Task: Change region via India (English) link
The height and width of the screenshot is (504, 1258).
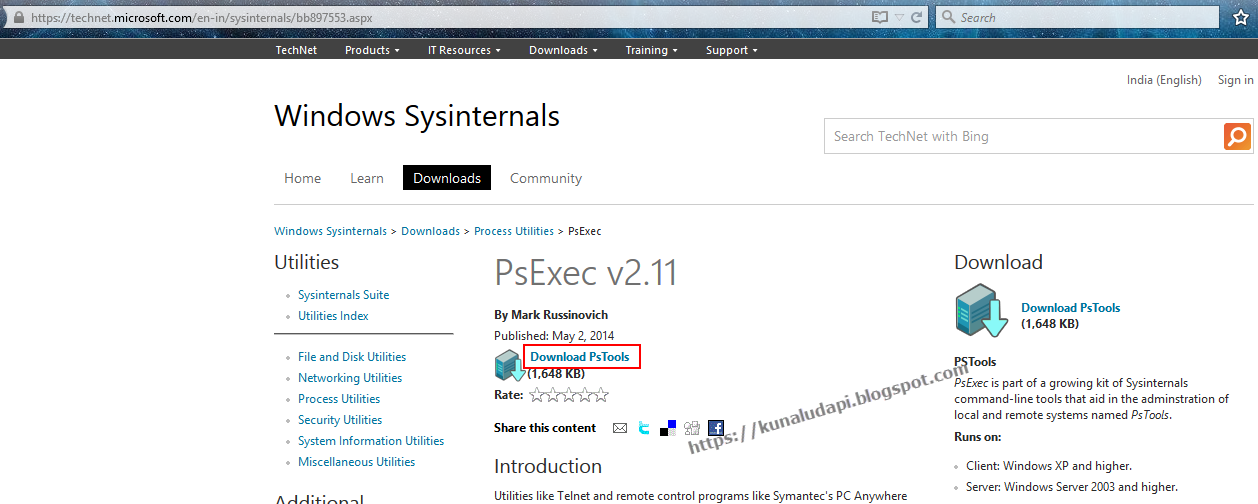Action: coord(1164,80)
